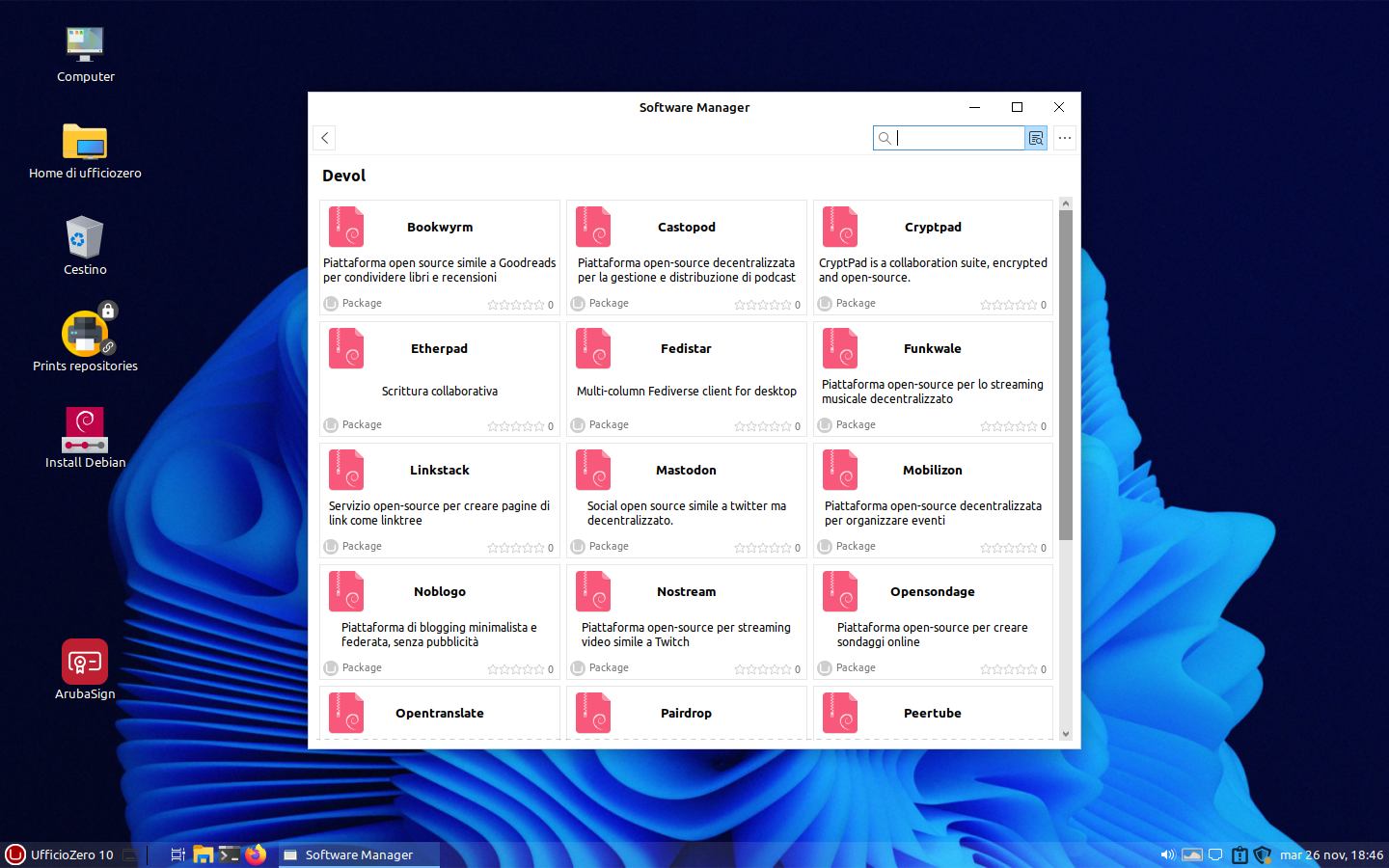Click the Package label under Opensondage
Screen dimensions: 1389x868
pyautogui.click(x=856, y=668)
